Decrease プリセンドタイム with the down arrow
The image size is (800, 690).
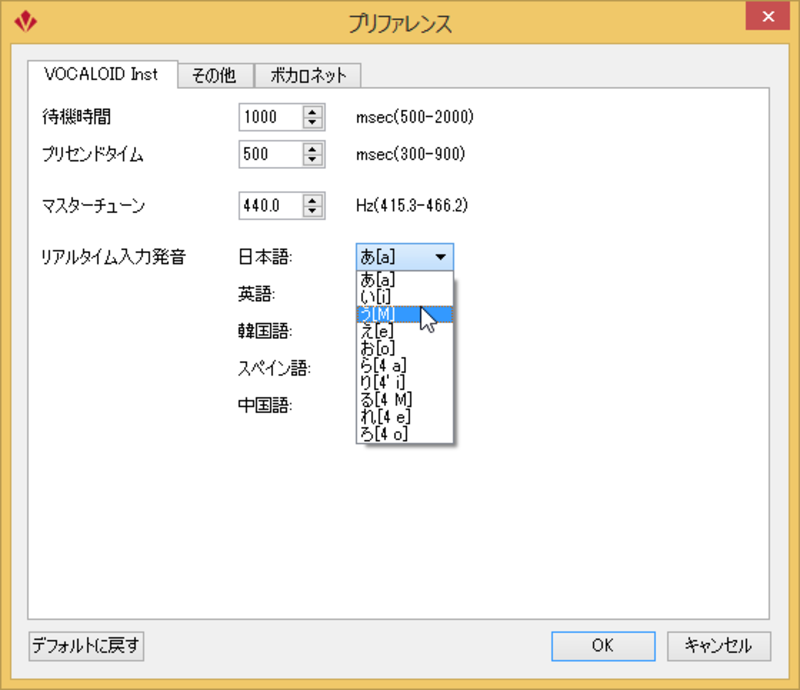pos(312,160)
